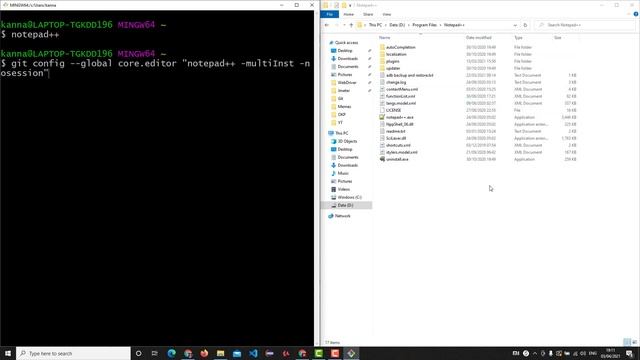
Task: Open Music under This PC
Action: point(343,173)
